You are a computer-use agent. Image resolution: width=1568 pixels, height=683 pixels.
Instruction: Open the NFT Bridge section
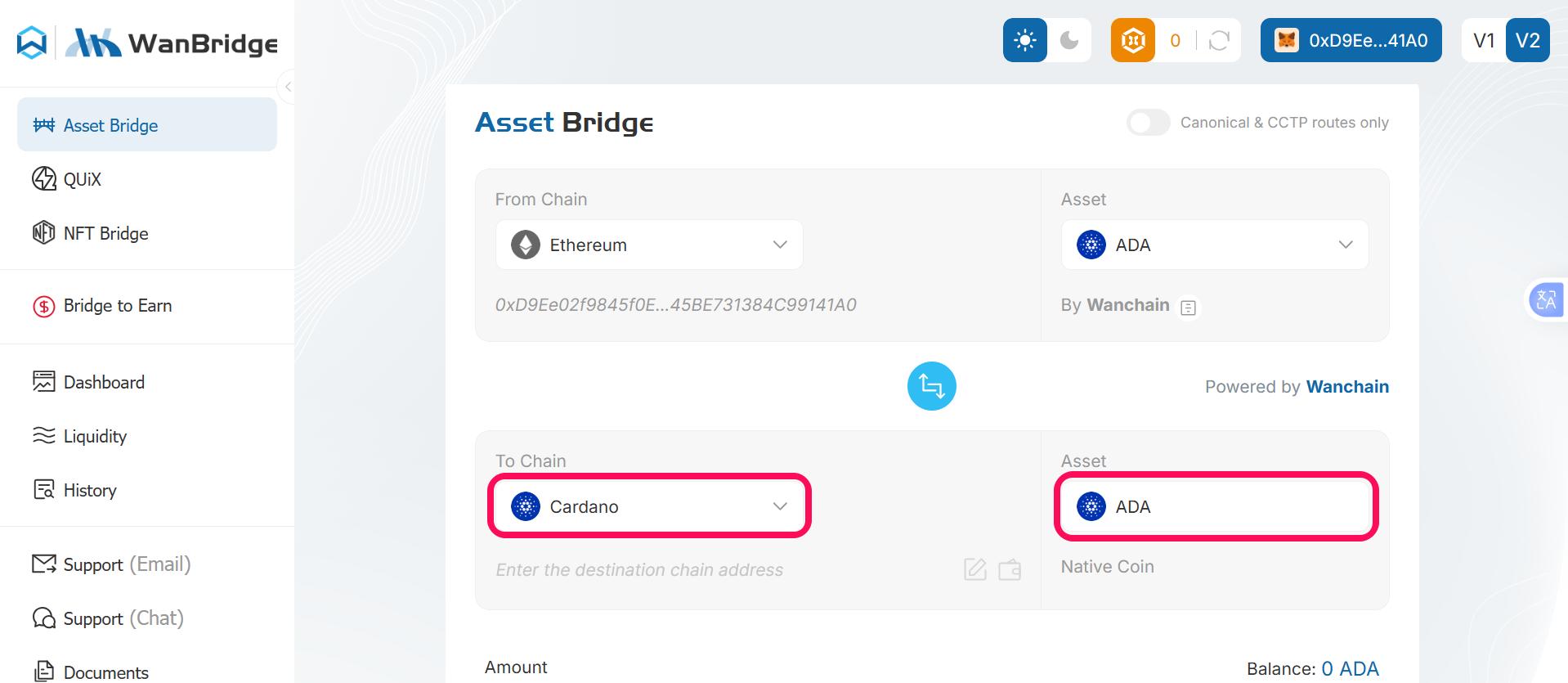coord(104,233)
